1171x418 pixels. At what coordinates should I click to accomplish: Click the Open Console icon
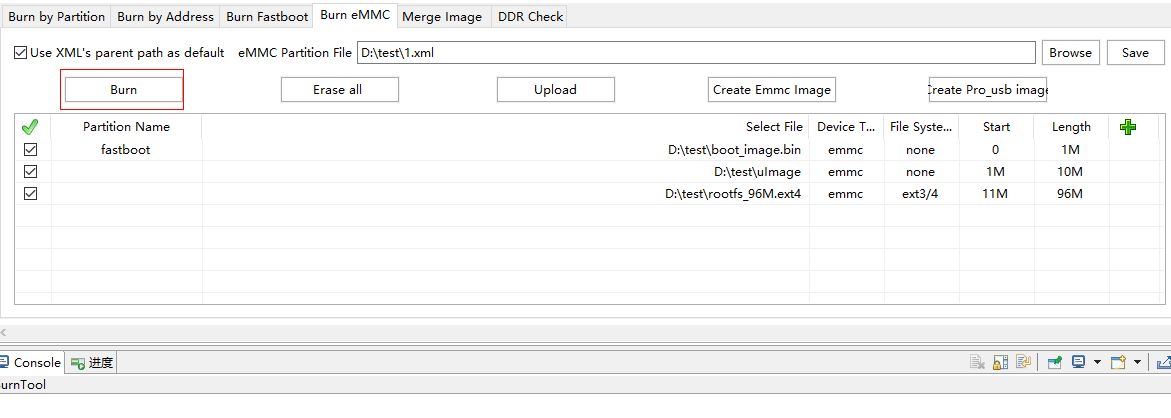coord(1118,363)
